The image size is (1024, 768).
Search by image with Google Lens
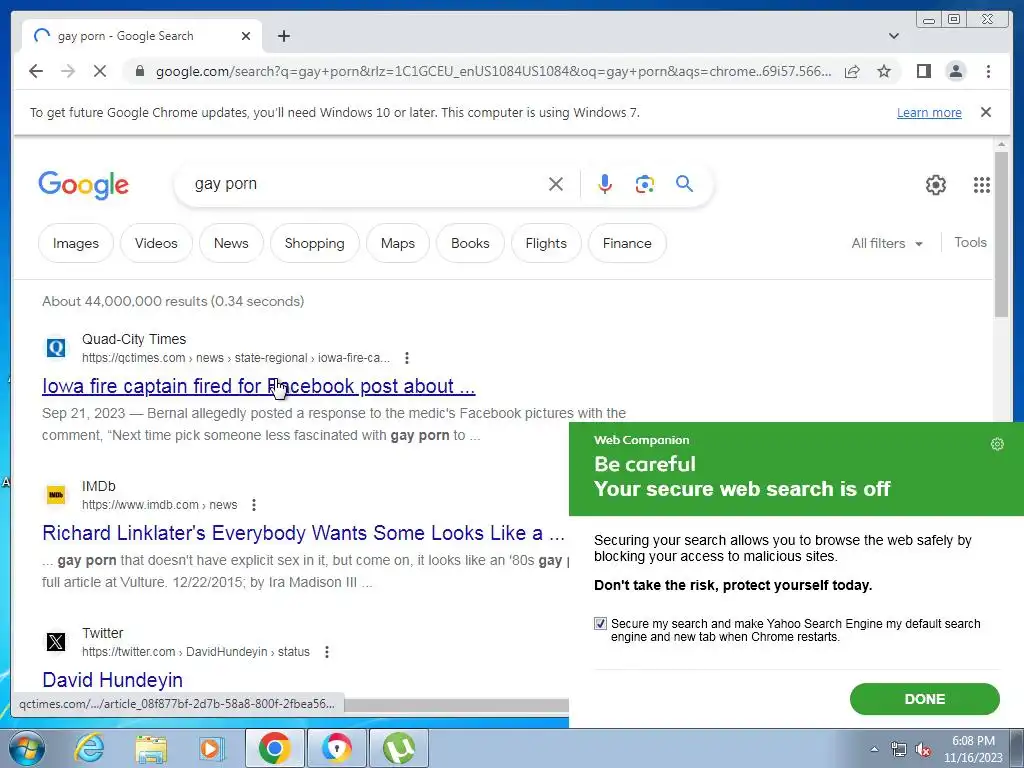[x=645, y=184]
